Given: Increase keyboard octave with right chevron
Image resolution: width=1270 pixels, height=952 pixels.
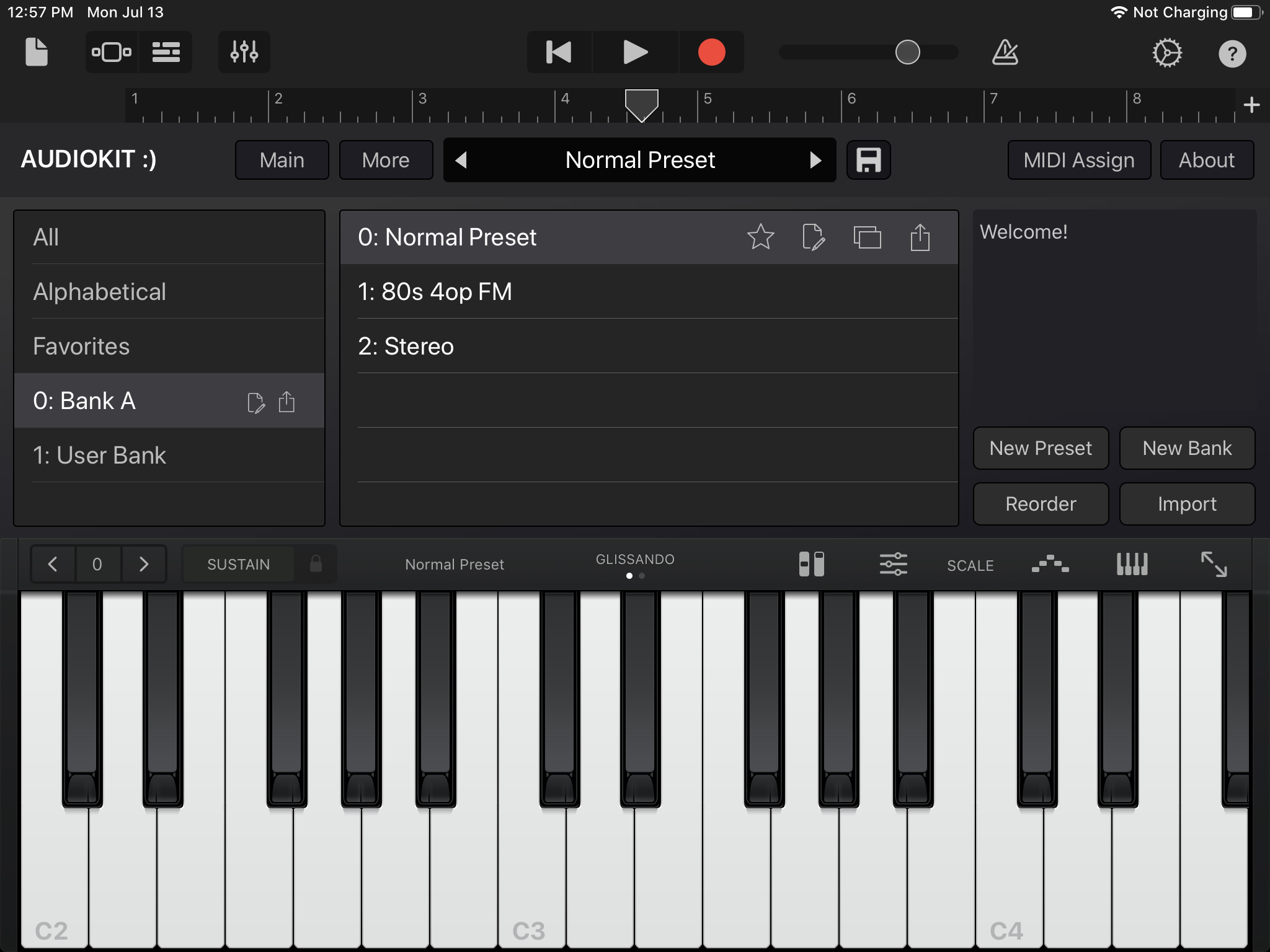Looking at the screenshot, I should click(x=144, y=564).
